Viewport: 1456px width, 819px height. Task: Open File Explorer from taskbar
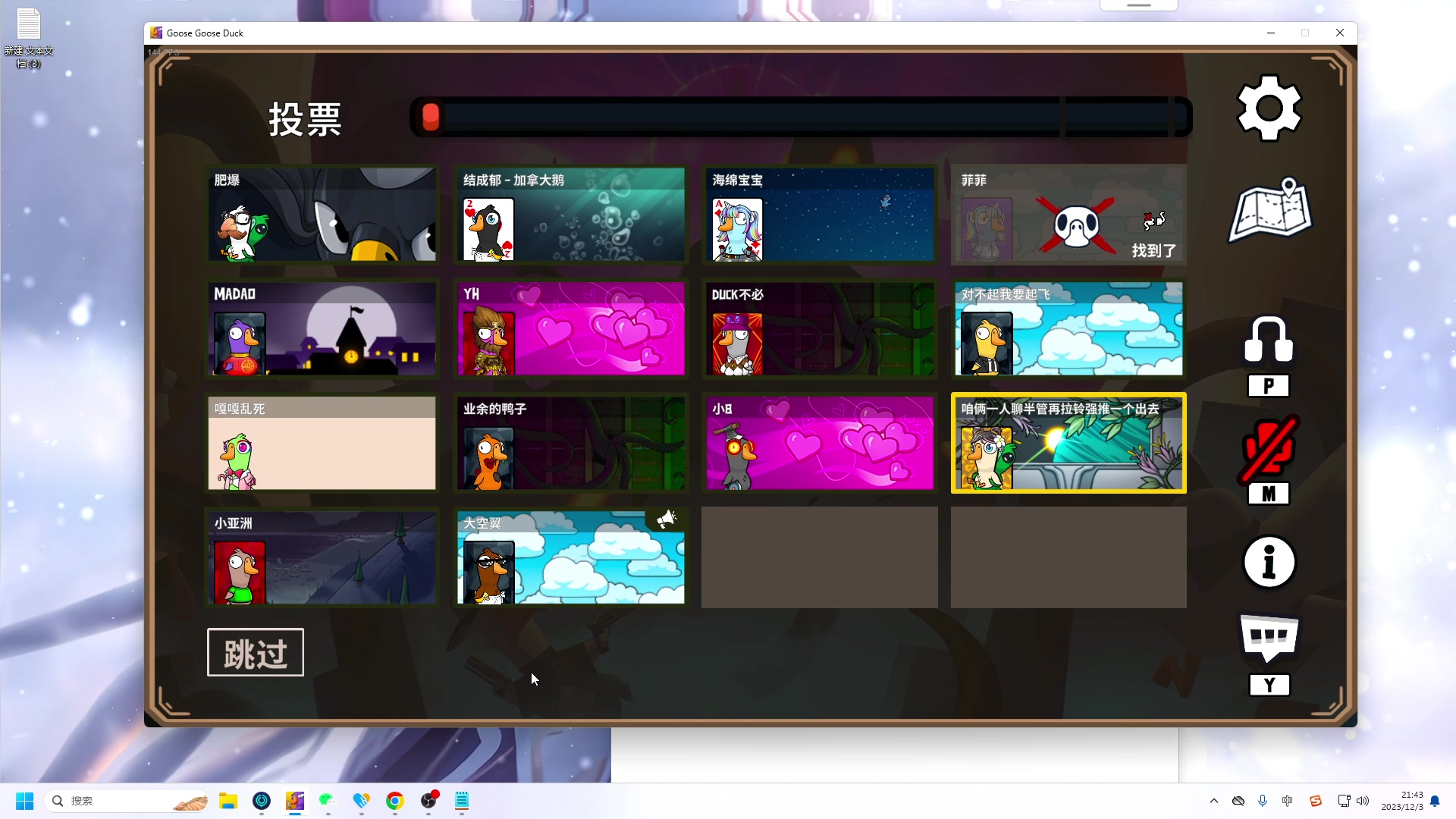pyautogui.click(x=228, y=801)
